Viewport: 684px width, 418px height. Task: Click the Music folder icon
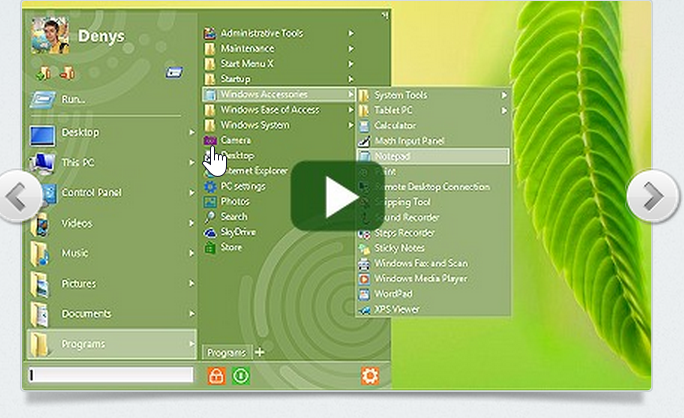pyautogui.click(x=40, y=254)
